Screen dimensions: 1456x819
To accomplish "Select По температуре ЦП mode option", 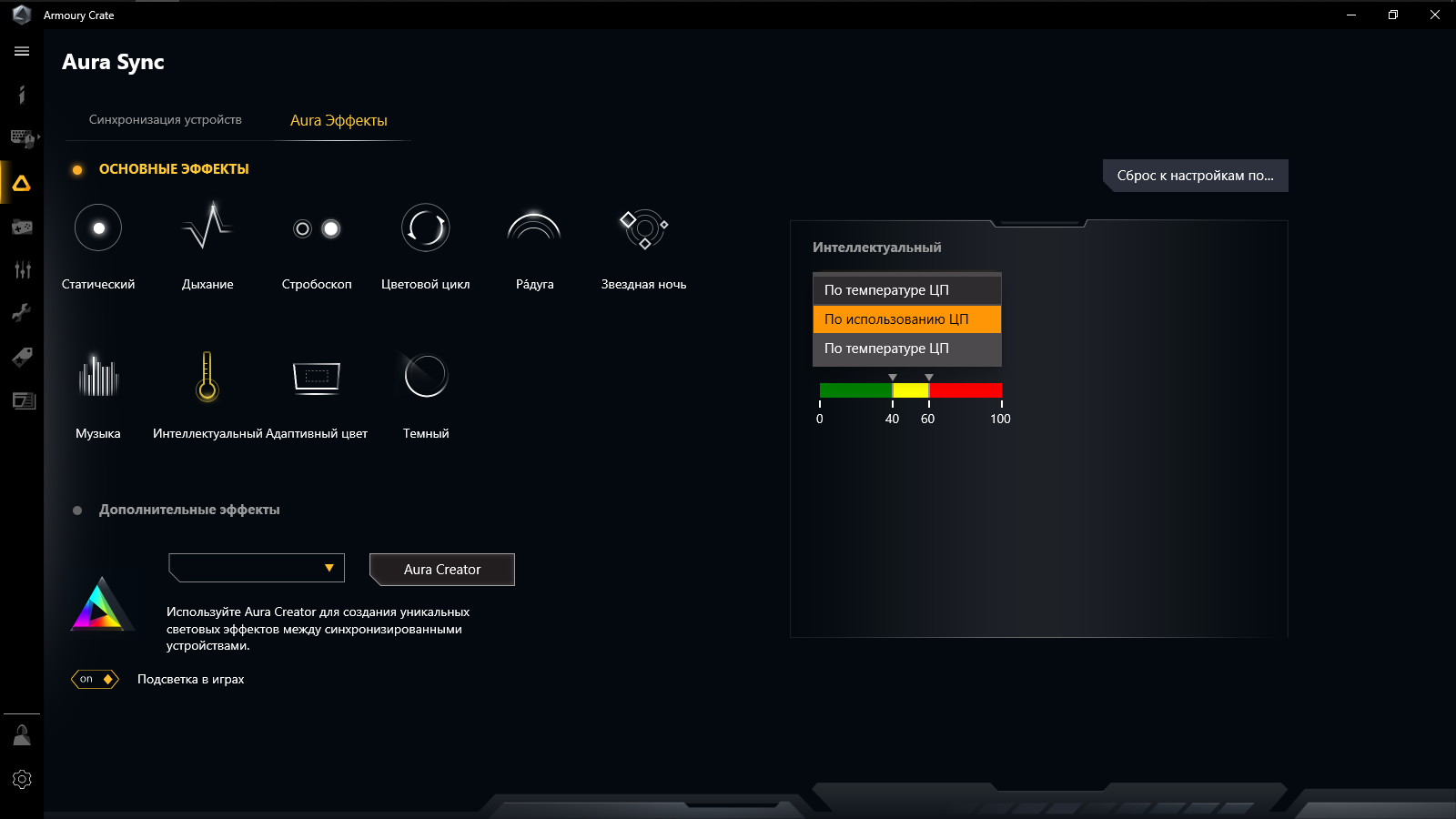I will 906,289.
